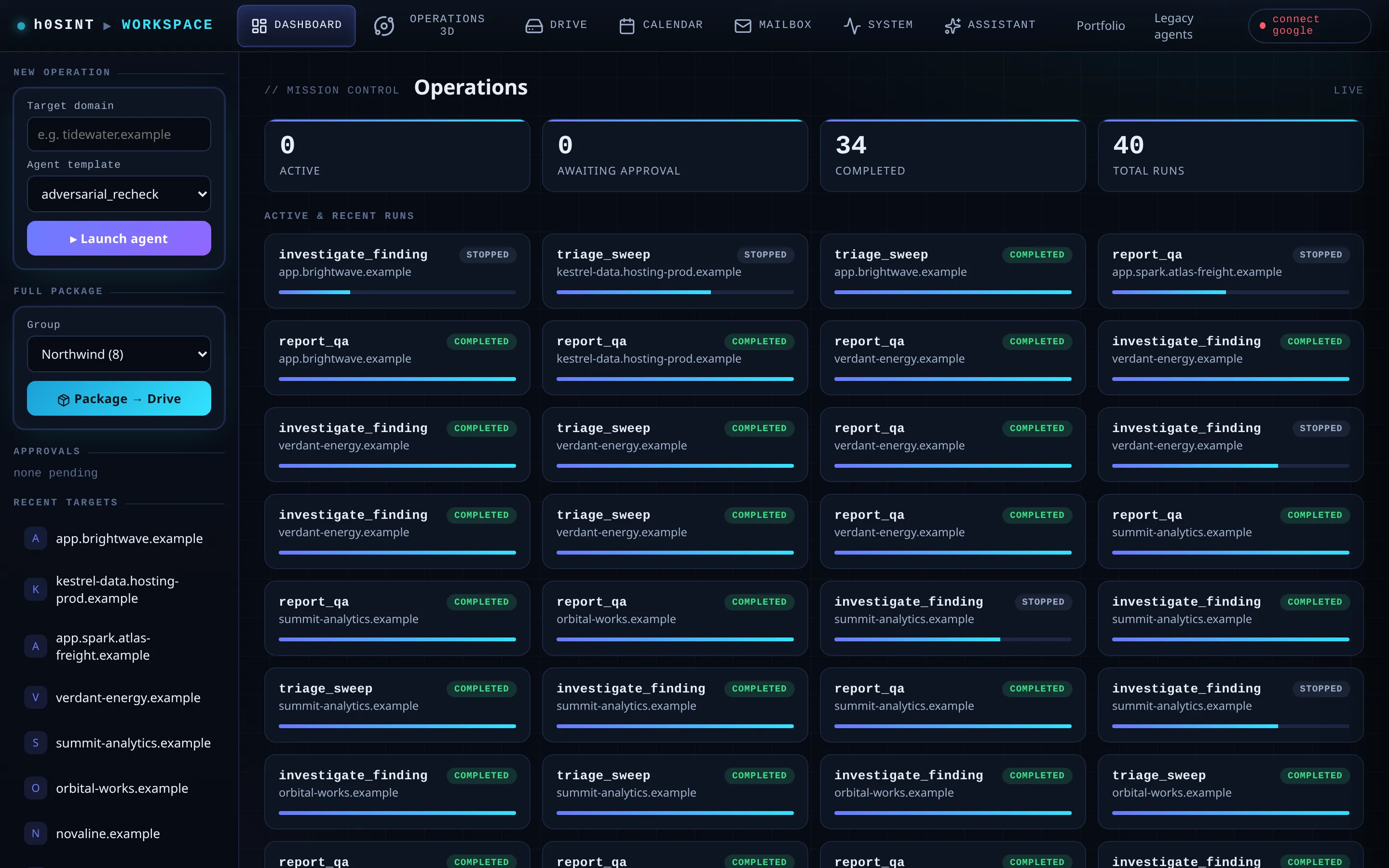Open the Legacy agents link
This screenshot has width=1389, height=868.
click(x=1174, y=27)
